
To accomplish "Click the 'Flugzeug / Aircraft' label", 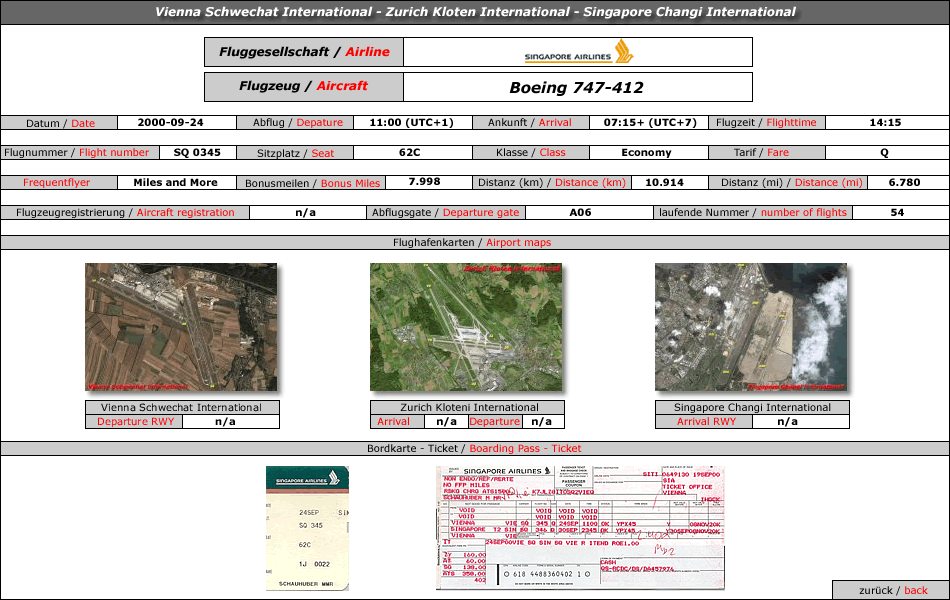I will click(x=304, y=87).
